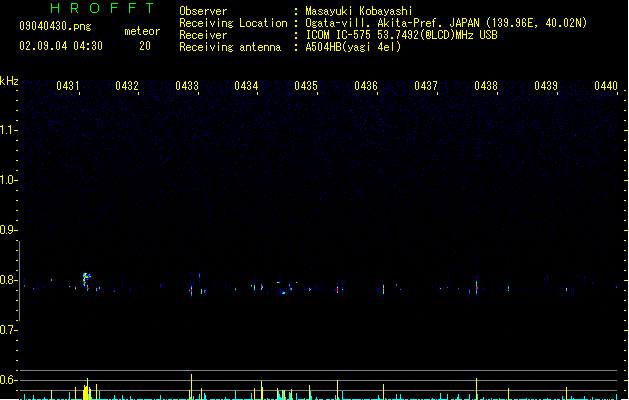The height and width of the screenshot is (400, 629).
Task: Click the vertical gray frequency range bar
Action: point(19,281)
